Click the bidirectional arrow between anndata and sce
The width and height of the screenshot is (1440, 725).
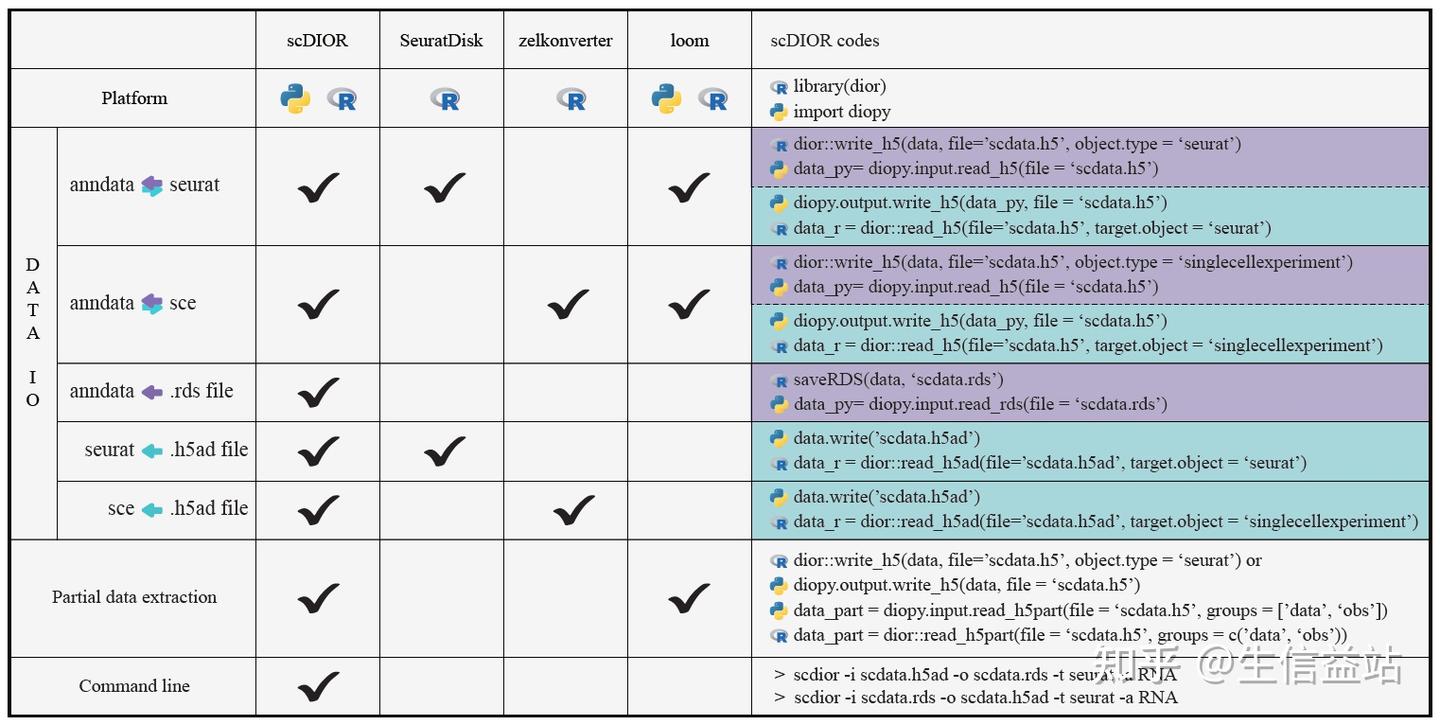click(151, 303)
